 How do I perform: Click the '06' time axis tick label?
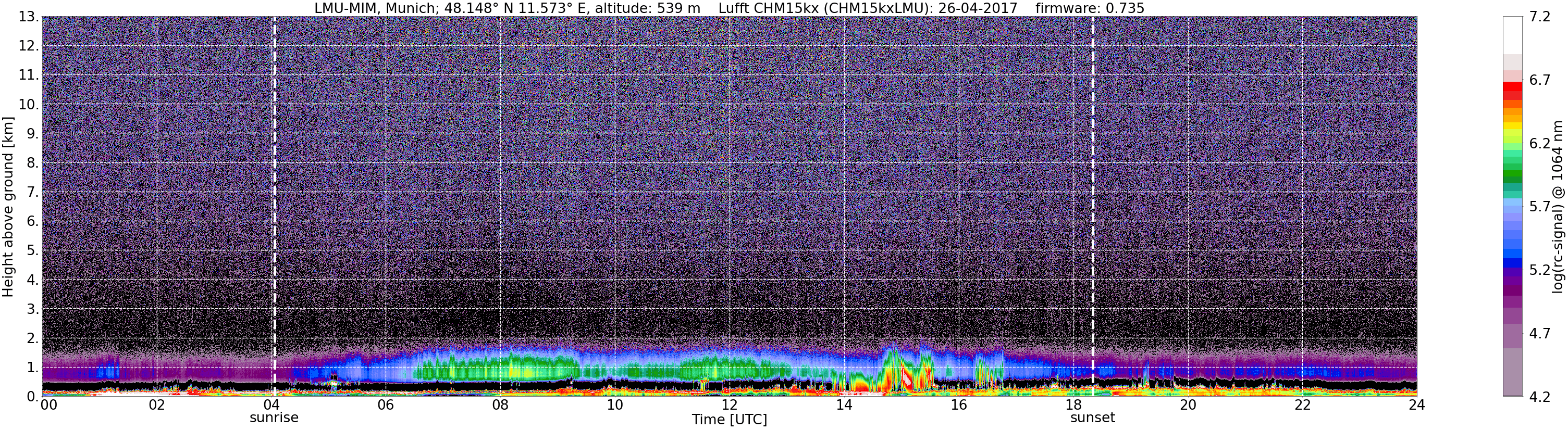click(386, 405)
